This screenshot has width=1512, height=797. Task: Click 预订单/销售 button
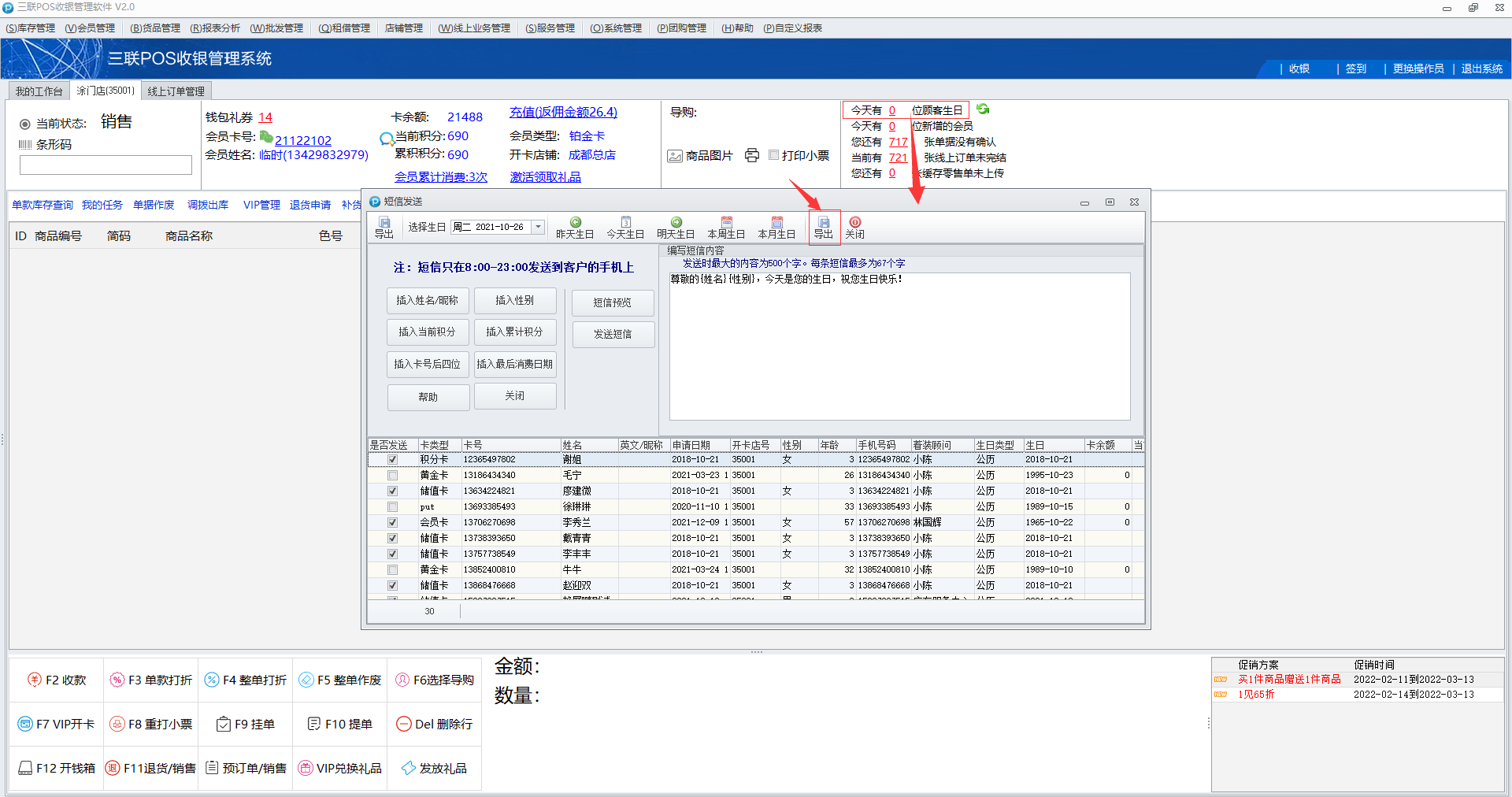(246, 768)
